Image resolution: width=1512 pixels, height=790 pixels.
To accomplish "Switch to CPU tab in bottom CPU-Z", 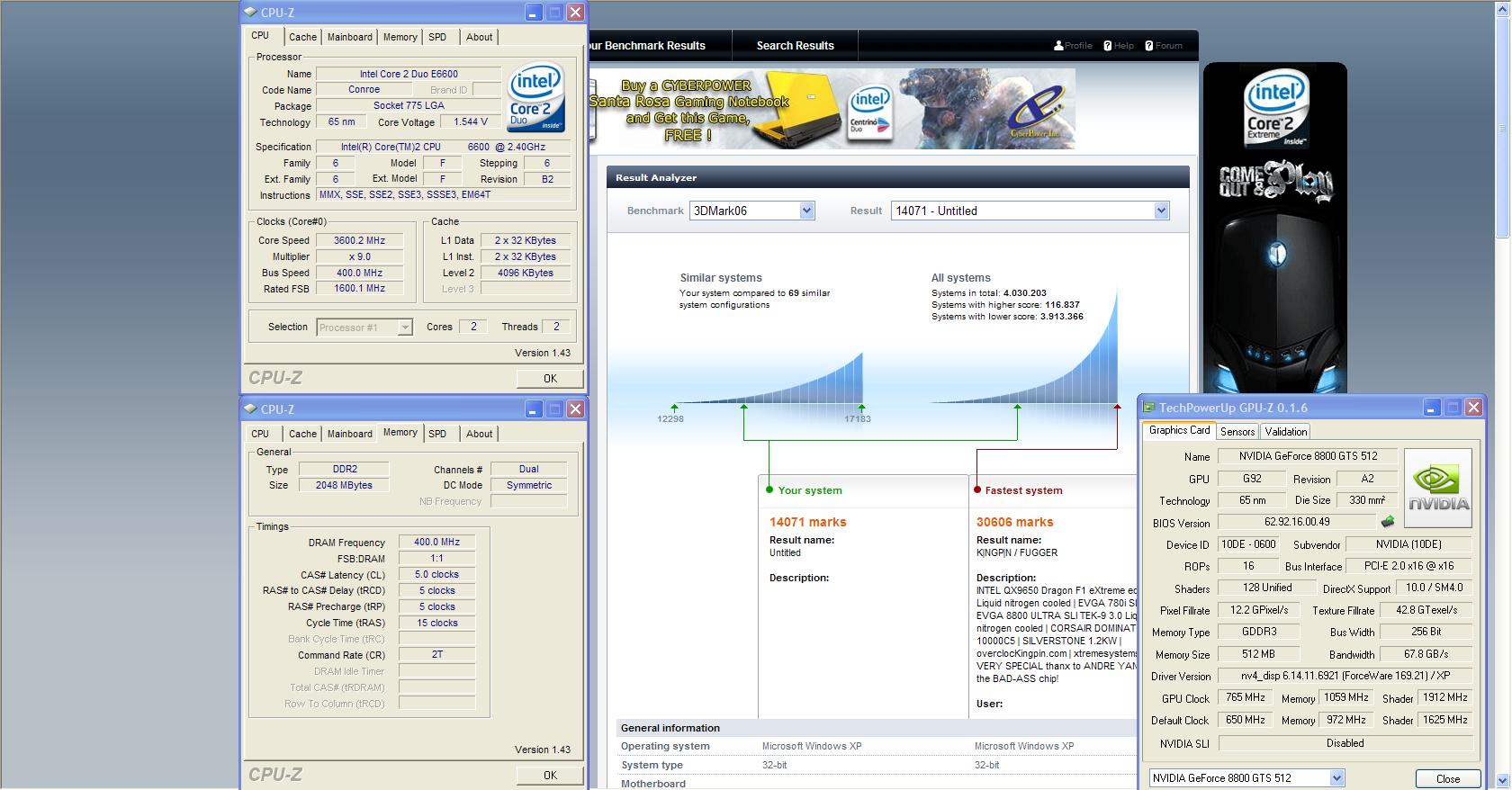I will (260, 434).
